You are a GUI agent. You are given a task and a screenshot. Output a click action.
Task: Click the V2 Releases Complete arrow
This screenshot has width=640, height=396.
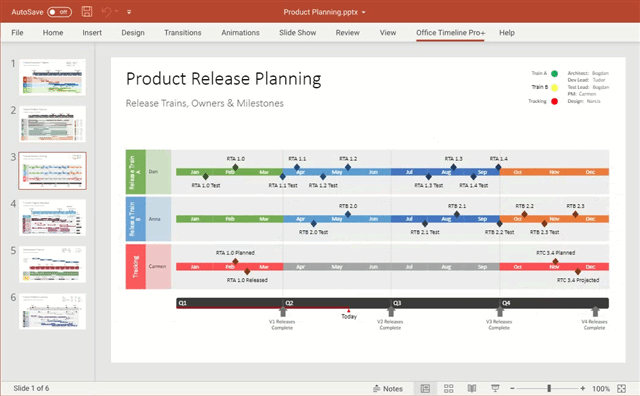pos(391,311)
